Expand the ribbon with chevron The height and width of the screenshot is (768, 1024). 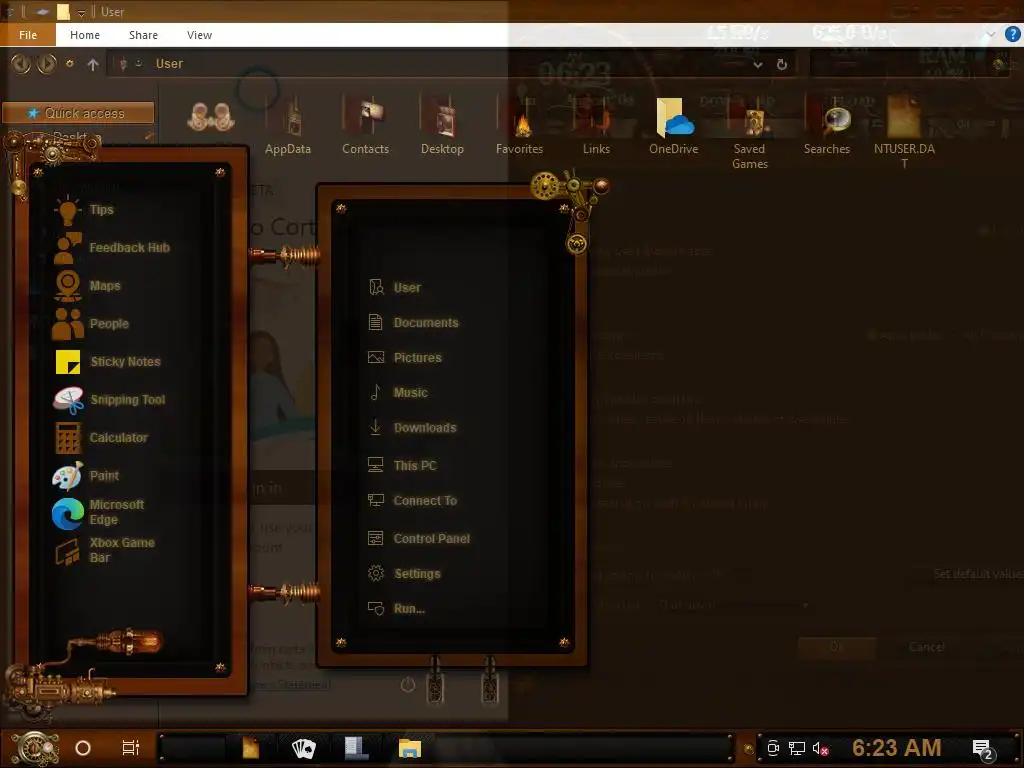pos(991,34)
